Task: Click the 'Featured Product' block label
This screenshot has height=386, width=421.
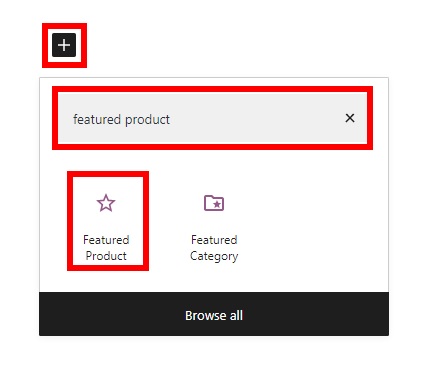Action: pos(106,248)
